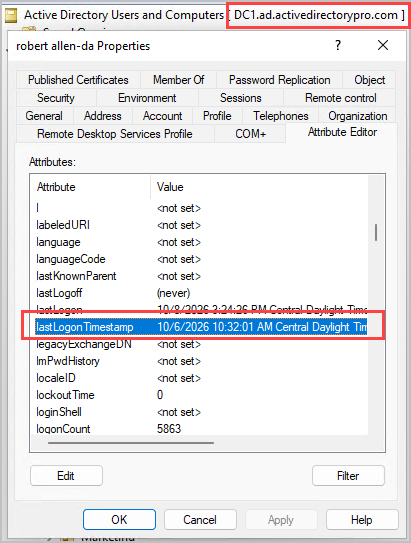Select the Attribute Editor tab
411x543 pixels.
[x=342, y=132]
